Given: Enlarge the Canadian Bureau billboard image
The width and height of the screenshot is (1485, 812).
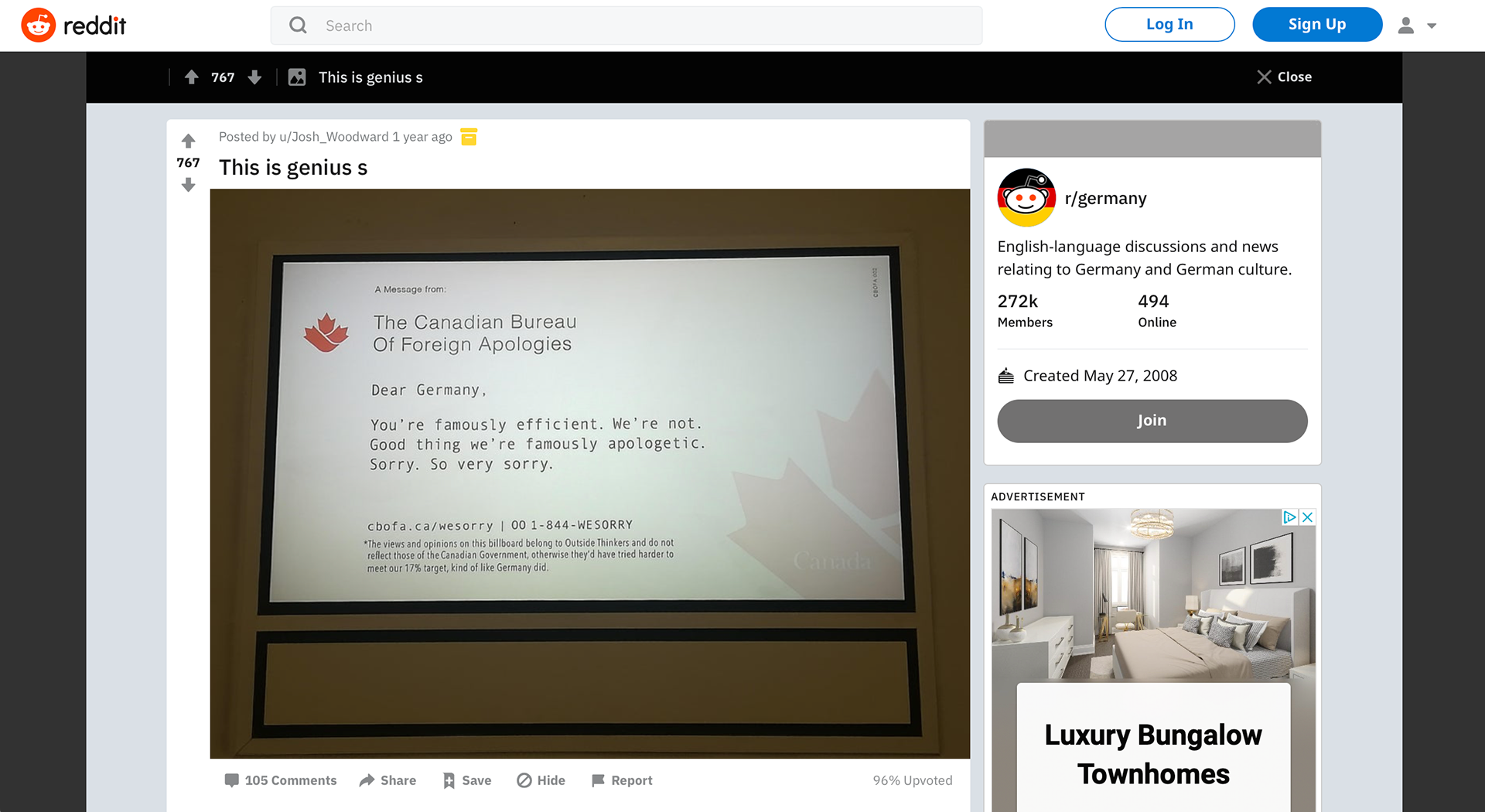Looking at the screenshot, I should [590, 473].
